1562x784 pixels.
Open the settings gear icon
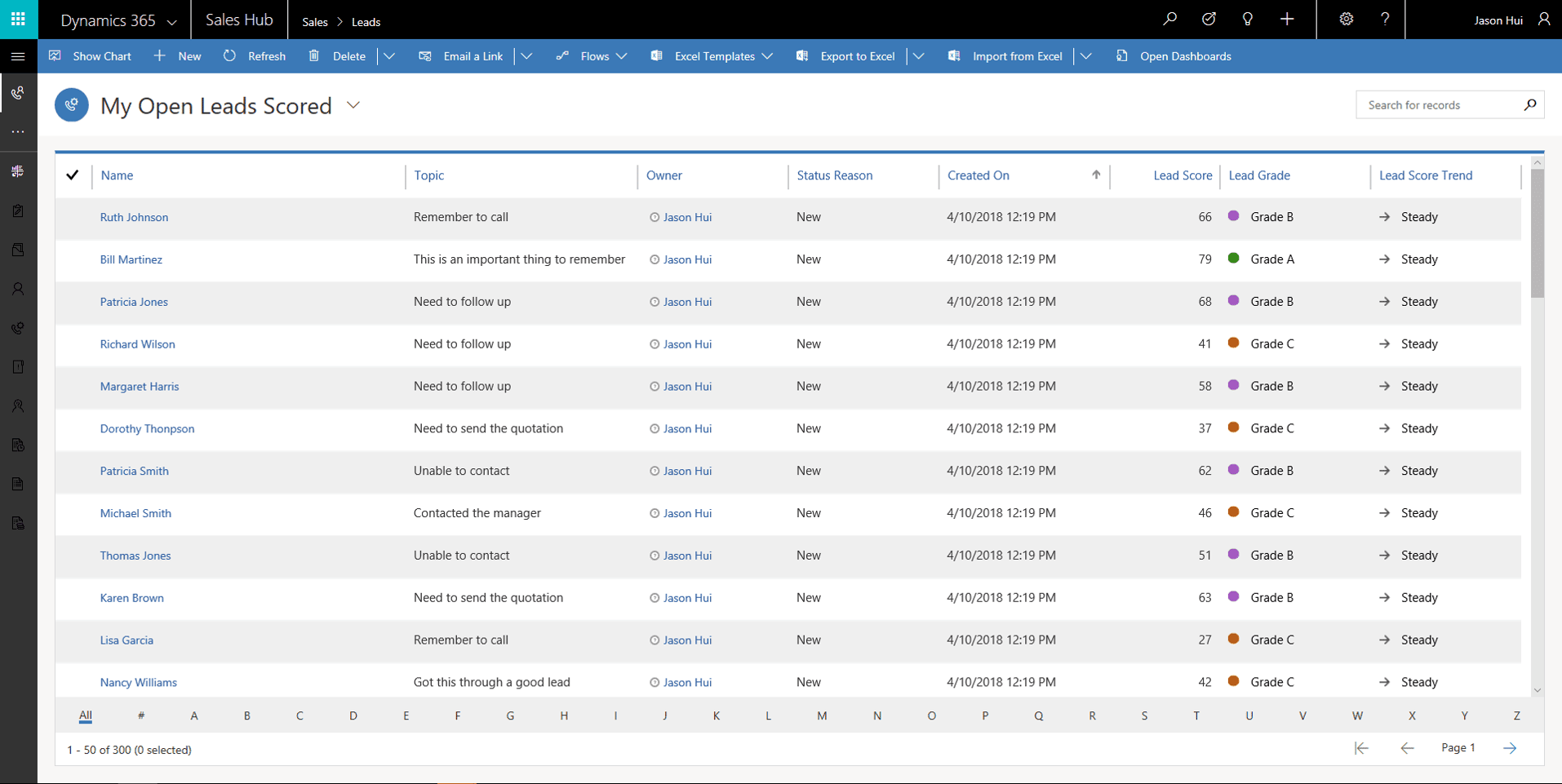1347,19
